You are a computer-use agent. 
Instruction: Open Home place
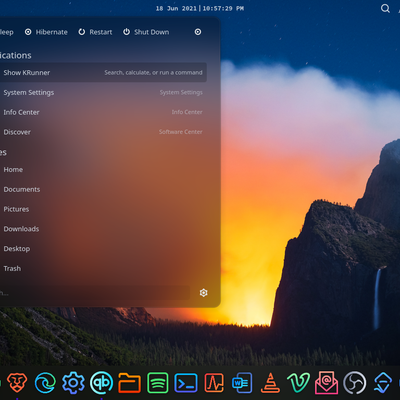coord(102,170)
